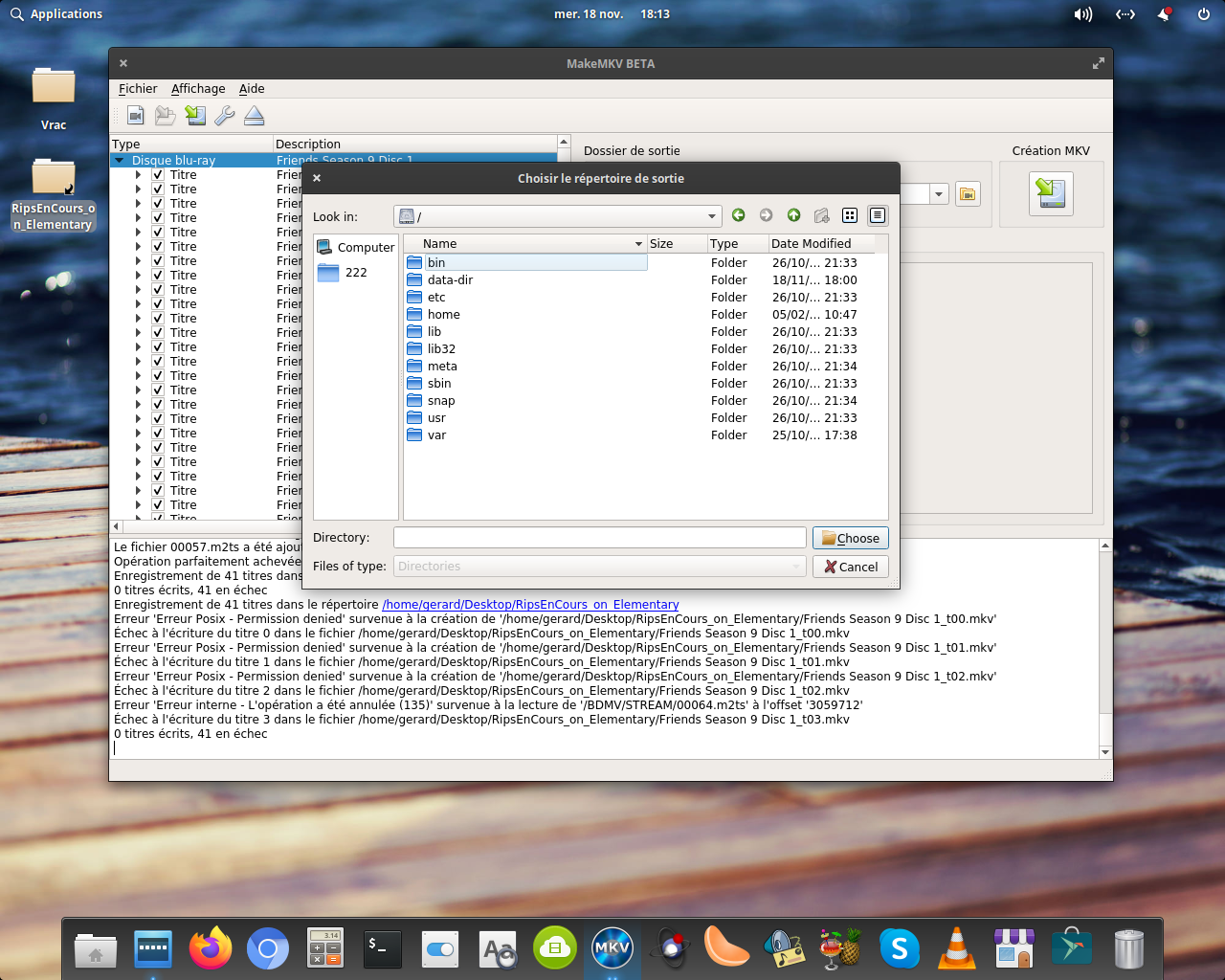Collapse the Disque blu-ray tree node
This screenshot has width=1225, height=980.
[120, 161]
